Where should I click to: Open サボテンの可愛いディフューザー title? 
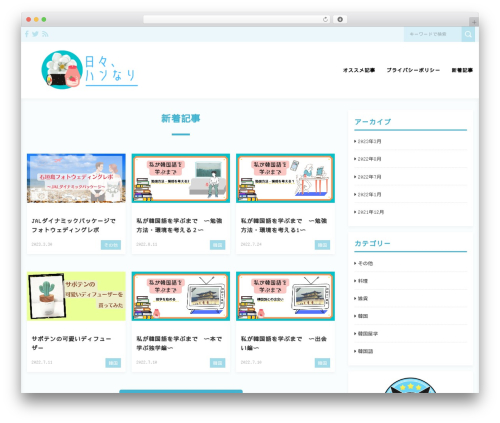pyautogui.click(x=71, y=343)
